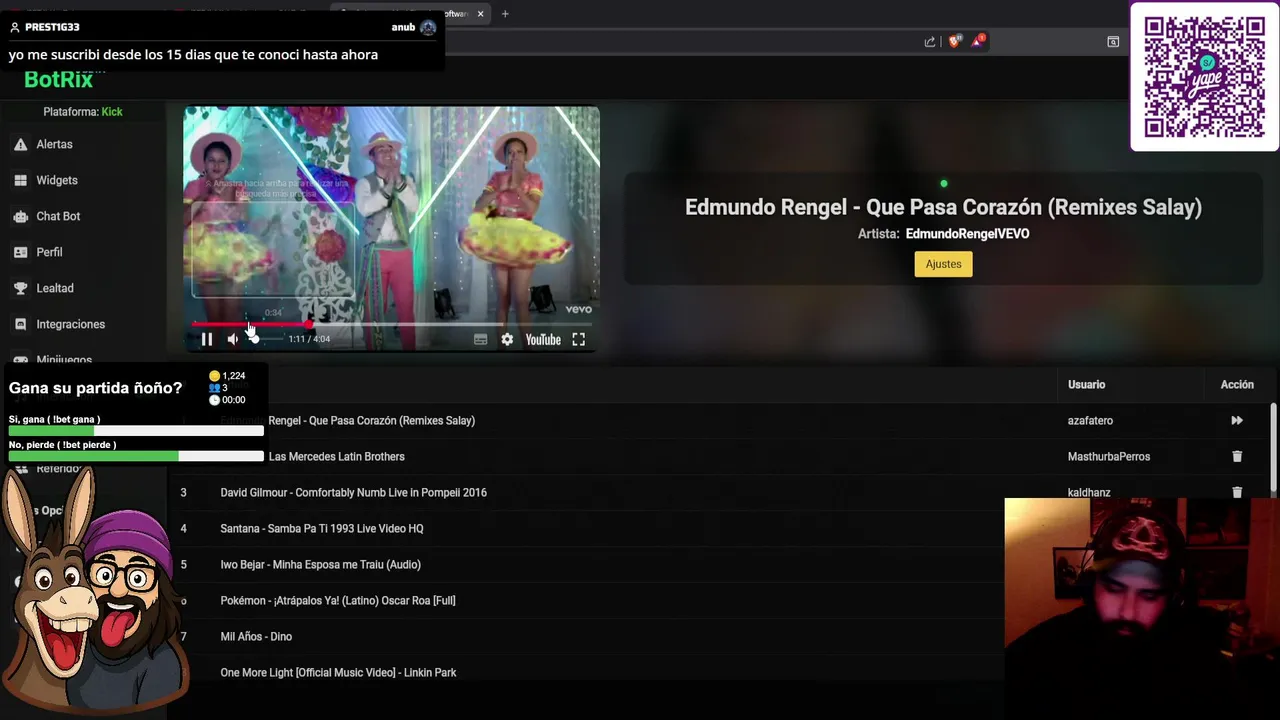
Task: Click the BotRix logo
Action: pos(58,80)
